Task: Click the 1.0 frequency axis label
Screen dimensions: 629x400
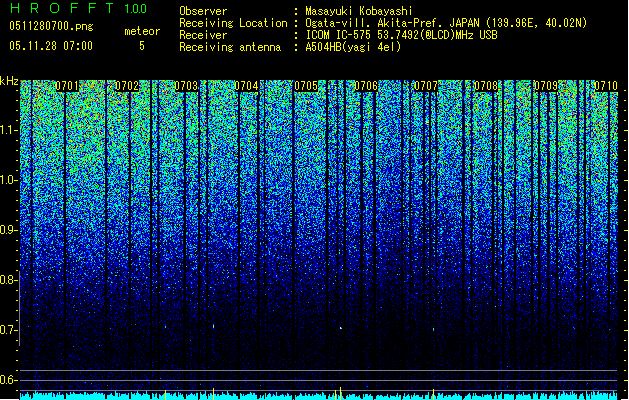Action: (9, 180)
